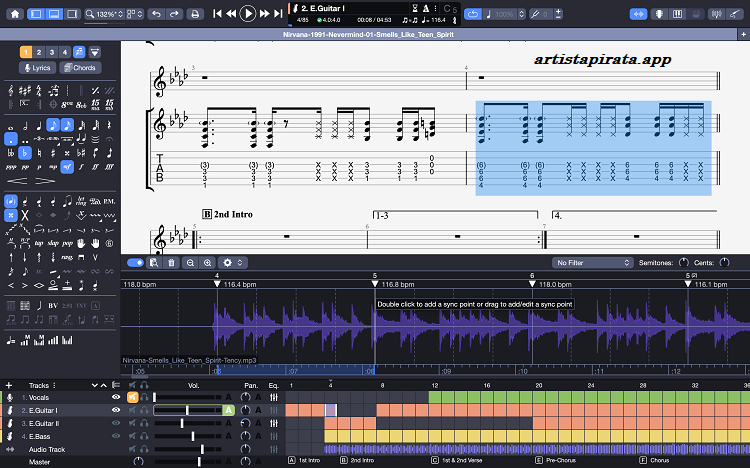Select the 116.8 bpm sync point marker
This screenshot has width=750, height=468.
(x=375, y=284)
